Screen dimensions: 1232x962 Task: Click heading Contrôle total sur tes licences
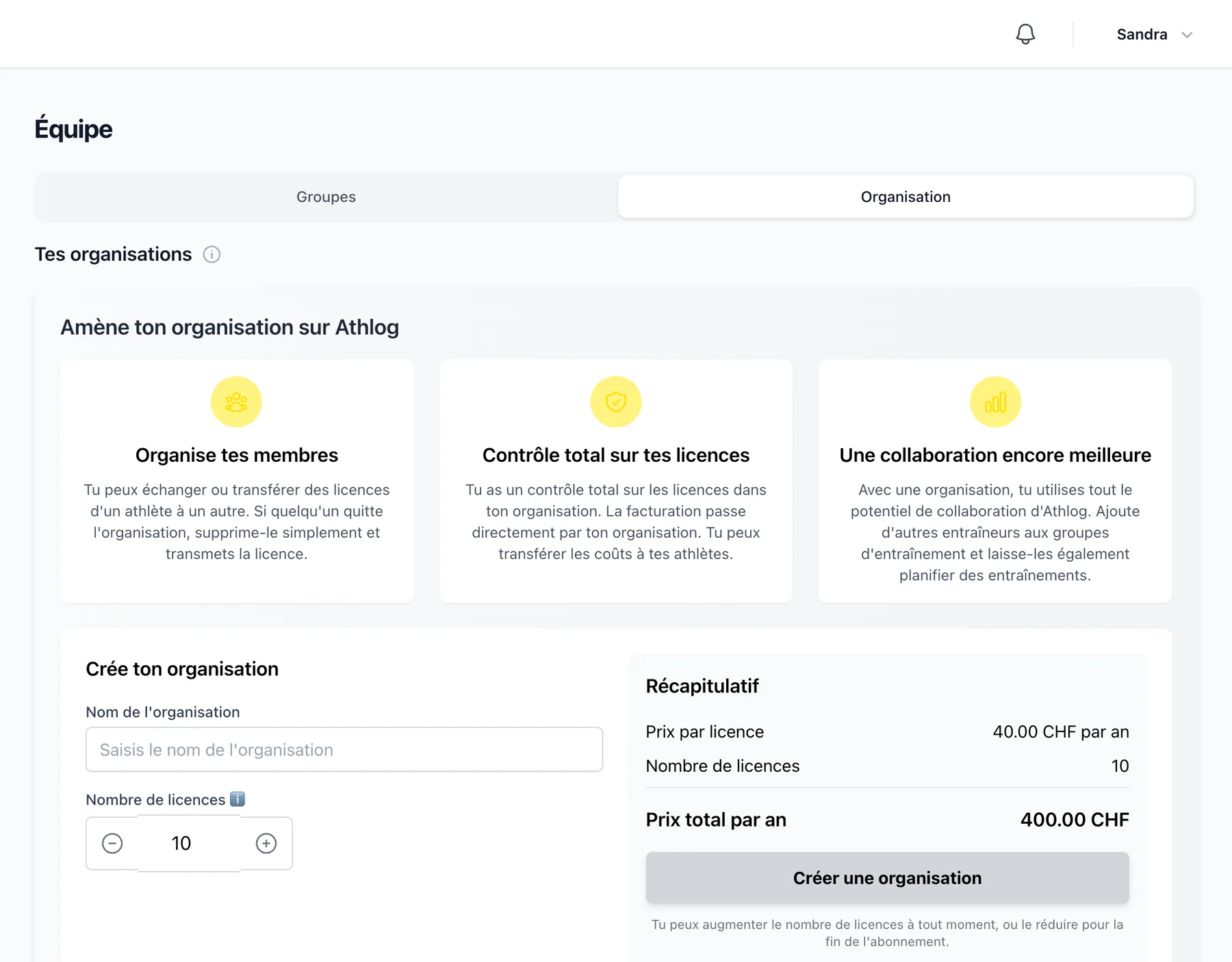tap(616, 455)
